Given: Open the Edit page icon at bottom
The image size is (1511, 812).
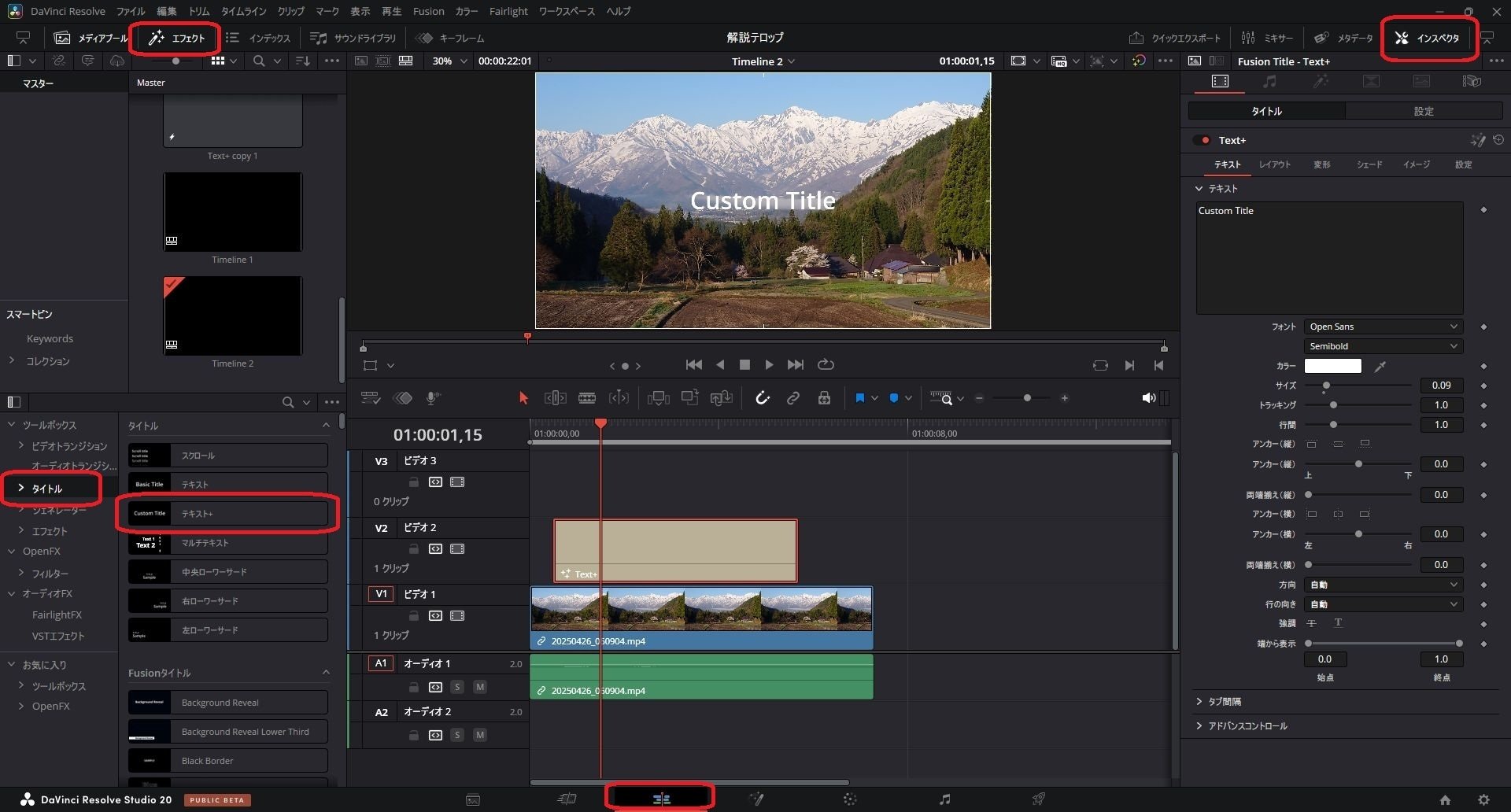Looking at the screenshot, I should tap(661, 799).
